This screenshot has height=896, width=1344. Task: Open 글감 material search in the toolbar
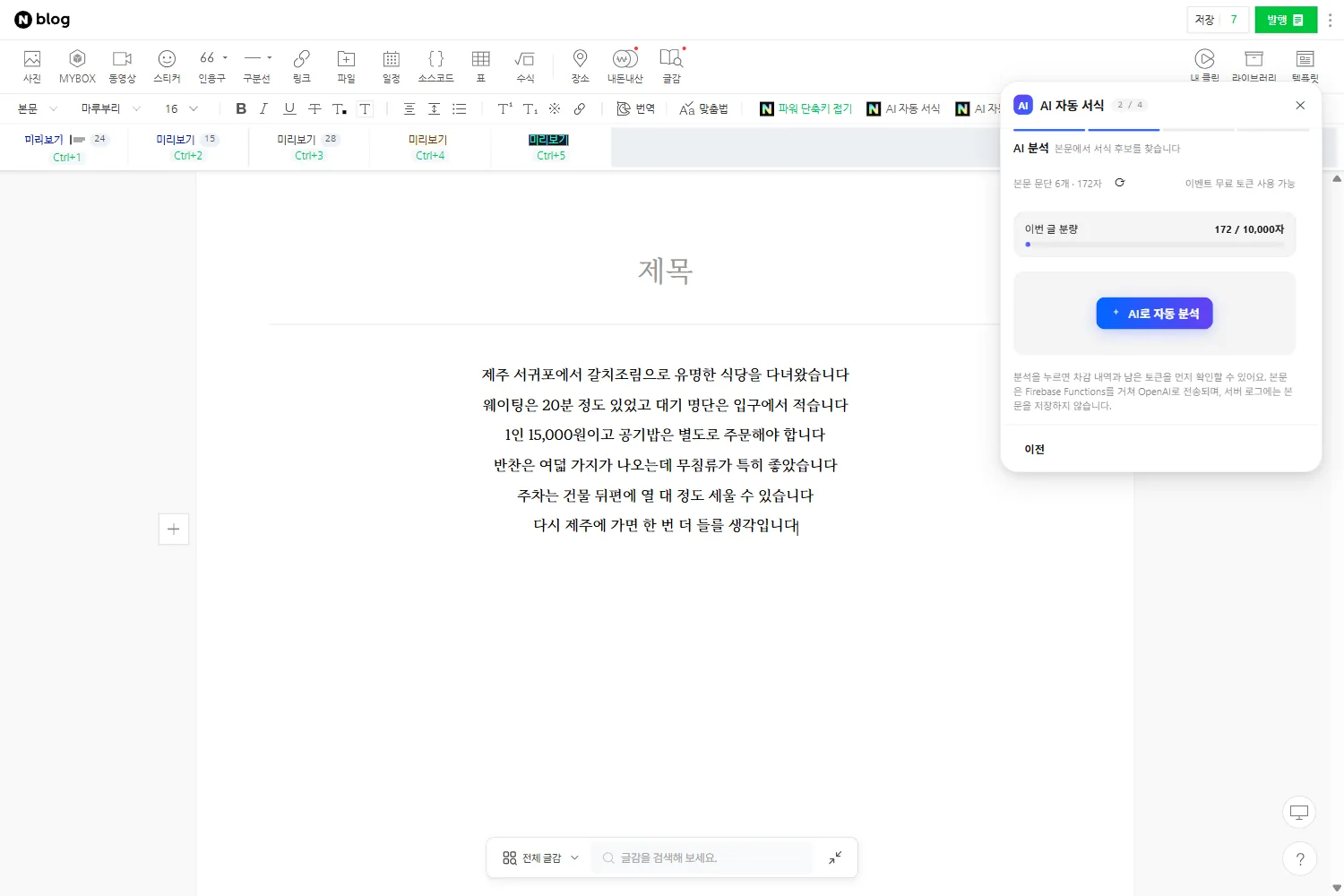[x=671, y=66]
